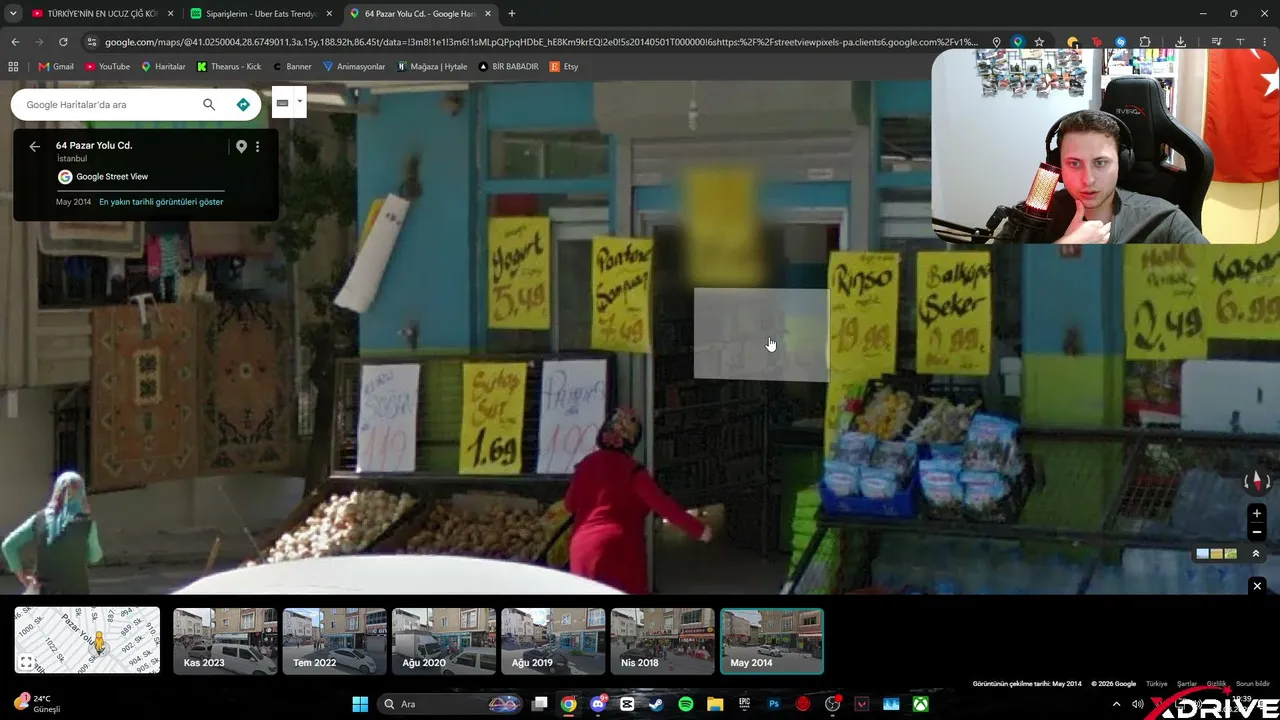
Task: Click the Chrome back navigation arrow
Action: pyautogui.click(x=15, y=42)
